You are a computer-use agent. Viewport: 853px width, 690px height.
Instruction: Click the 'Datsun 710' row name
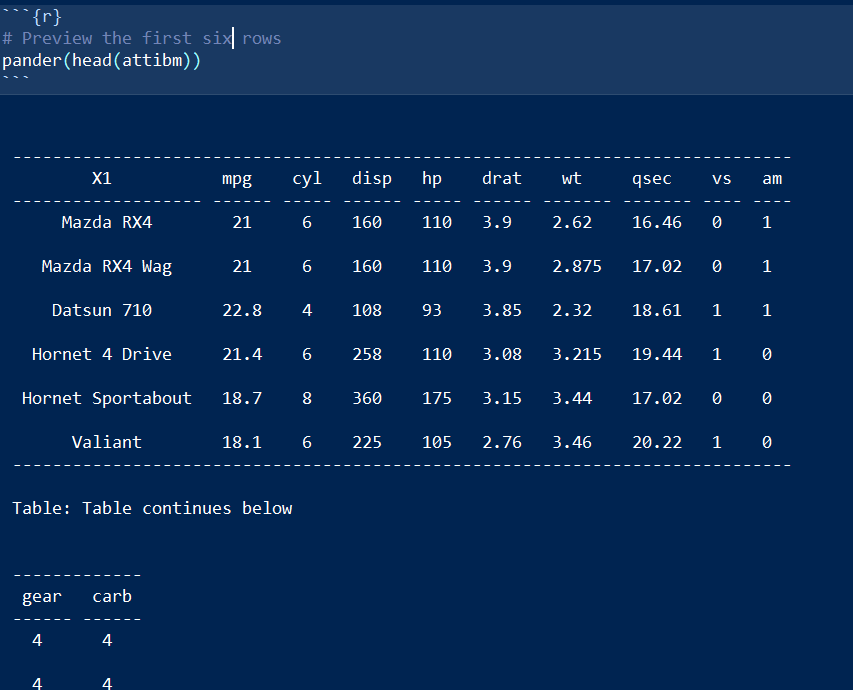102,310
